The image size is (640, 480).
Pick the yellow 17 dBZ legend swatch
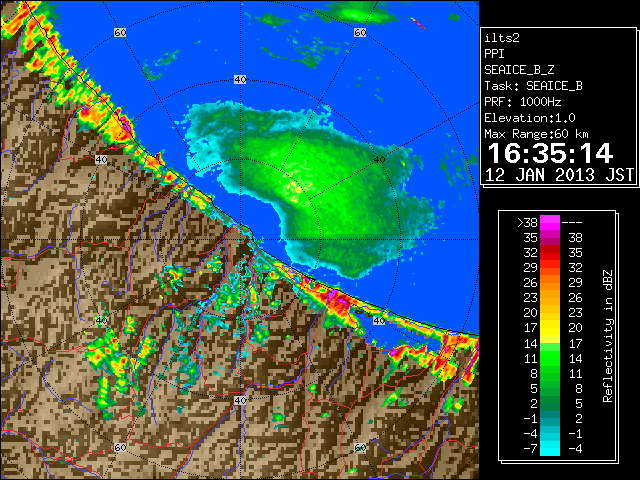pos(550,328)
